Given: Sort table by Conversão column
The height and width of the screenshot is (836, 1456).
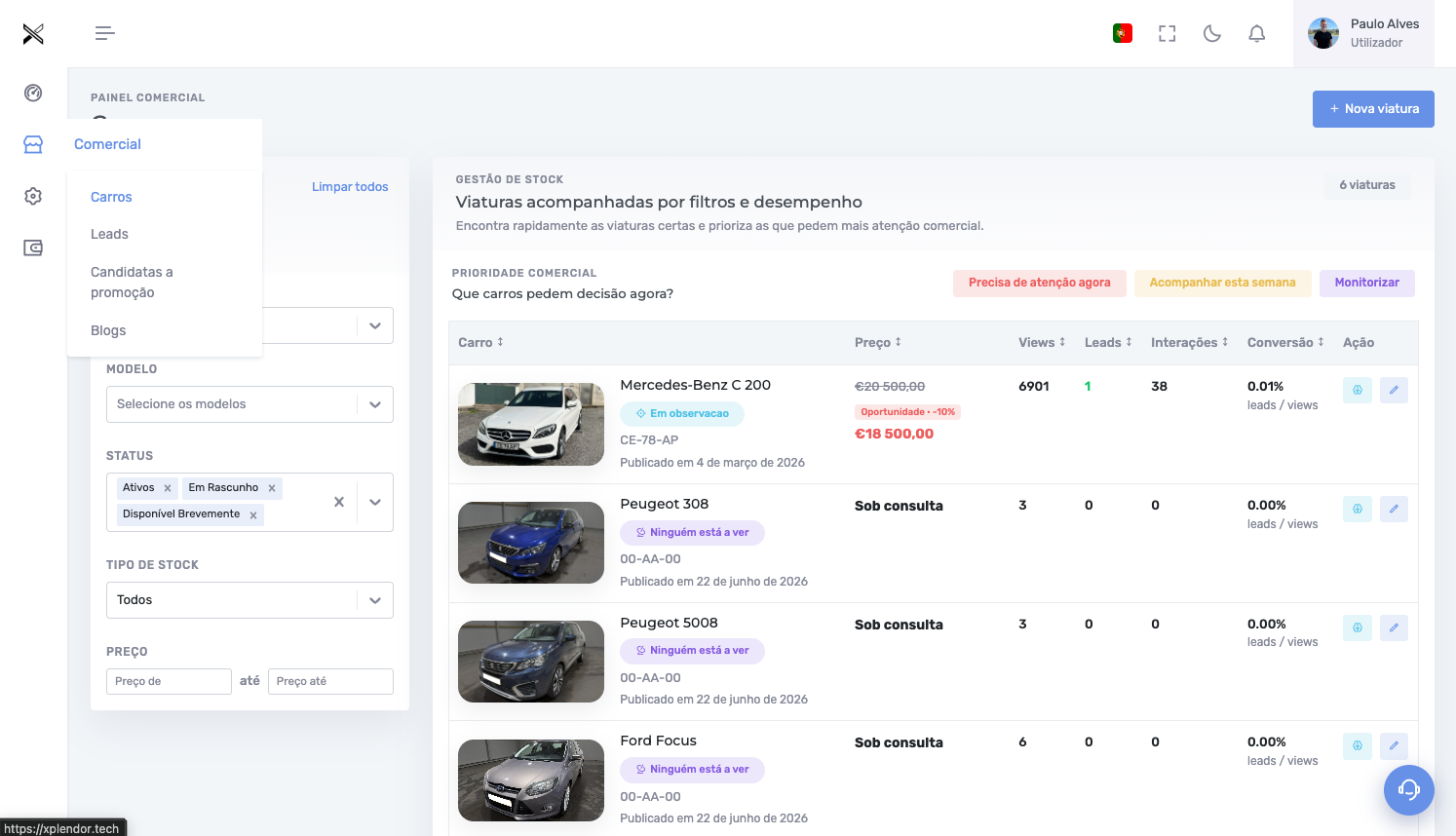Looking at the screenshot, I should pos(1285,342).
